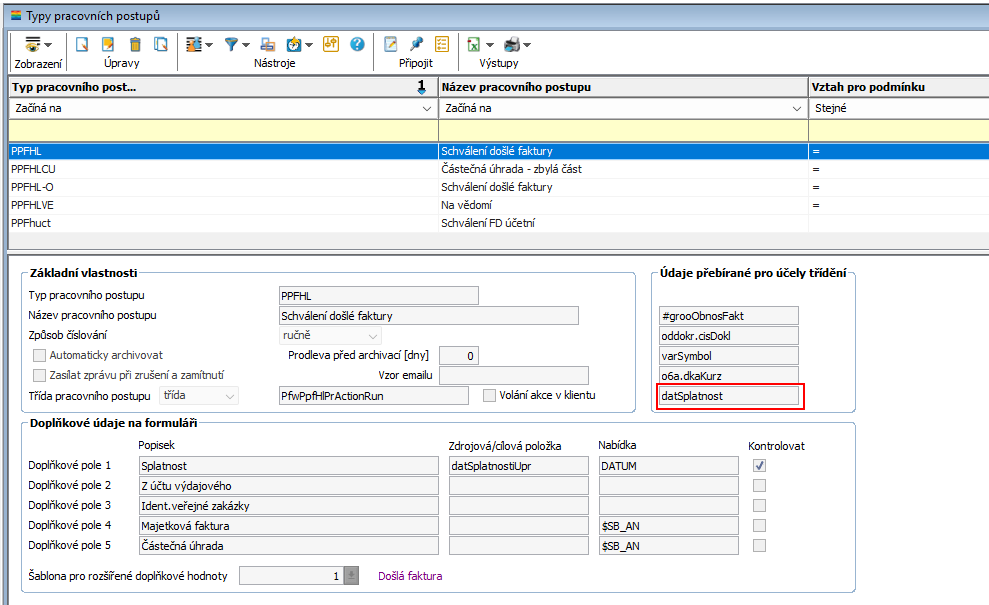
Task: Select the PPFhuct workflow row
Action: (220, 223)
